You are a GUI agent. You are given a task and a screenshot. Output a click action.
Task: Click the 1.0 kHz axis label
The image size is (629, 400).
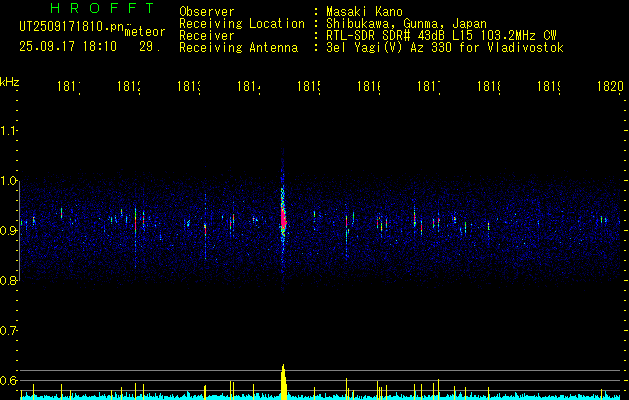(x=8, y=181)
